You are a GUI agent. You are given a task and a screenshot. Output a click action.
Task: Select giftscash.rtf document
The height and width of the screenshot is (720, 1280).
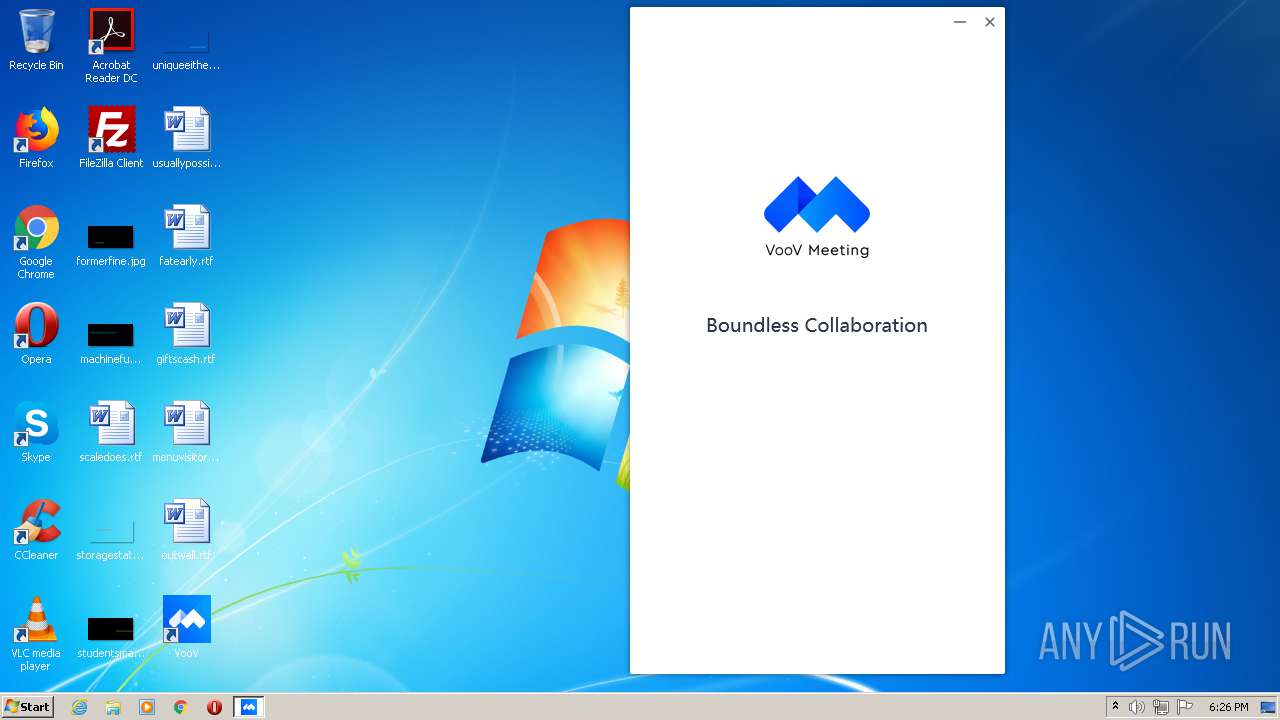pyautogui.click(x=186, y=334)
